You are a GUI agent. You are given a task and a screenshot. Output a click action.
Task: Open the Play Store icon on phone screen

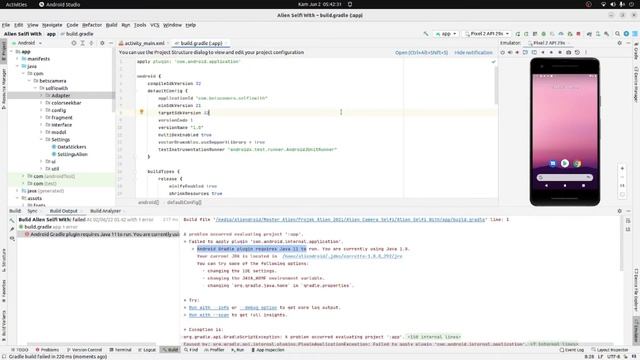(564, 163)
